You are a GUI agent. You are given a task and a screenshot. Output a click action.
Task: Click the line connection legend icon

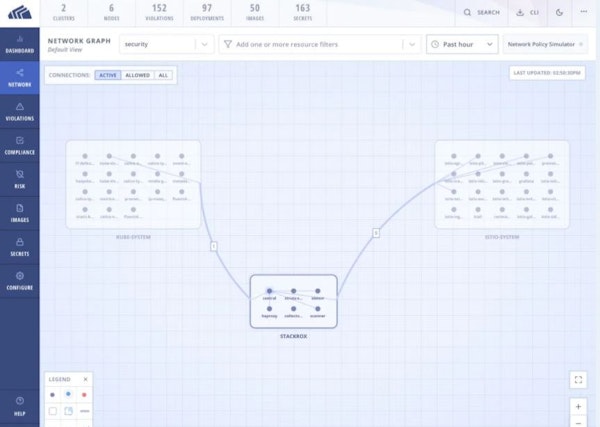coord(85,411)
